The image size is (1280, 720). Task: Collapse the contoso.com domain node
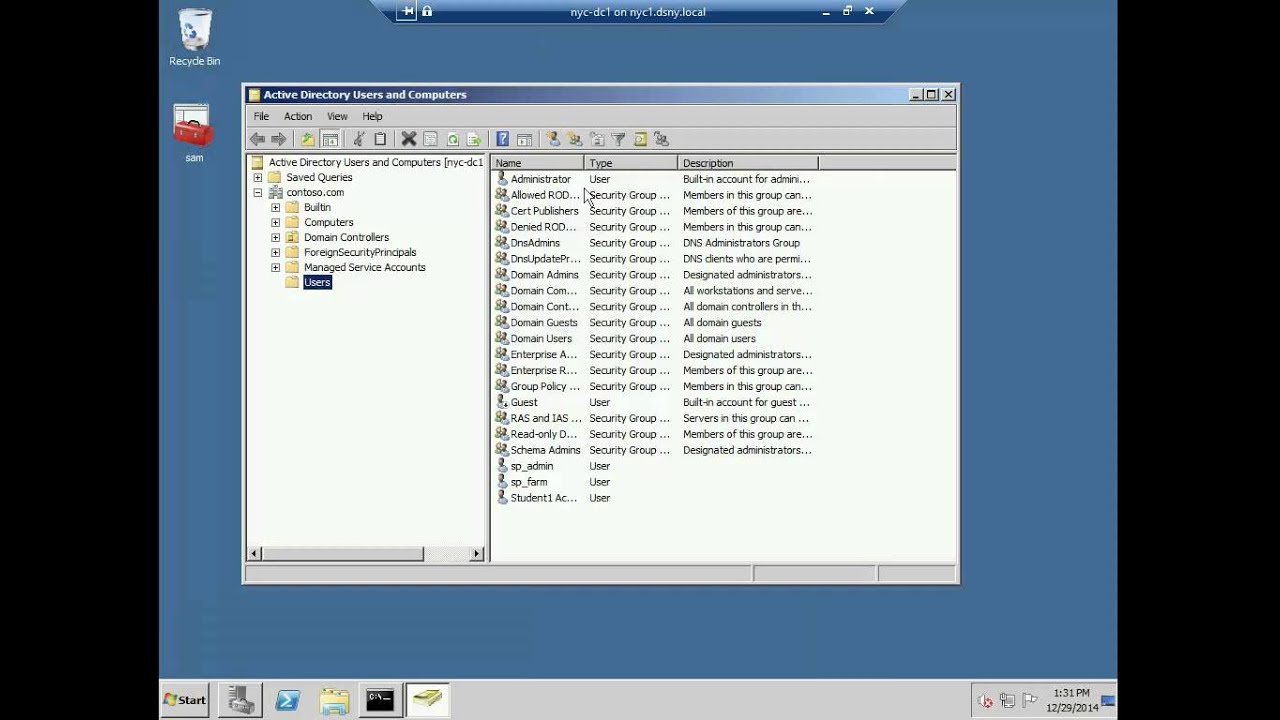(x=257, y=192)
